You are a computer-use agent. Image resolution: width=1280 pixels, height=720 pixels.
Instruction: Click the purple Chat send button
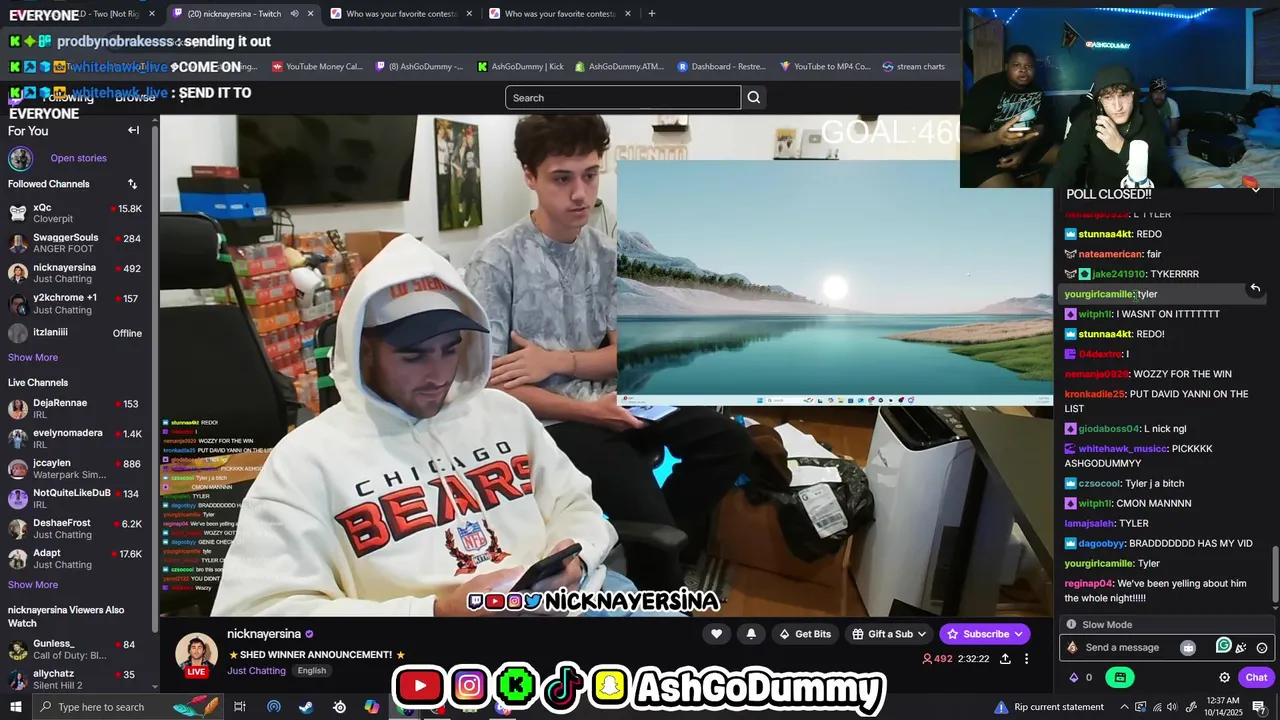1256,678
